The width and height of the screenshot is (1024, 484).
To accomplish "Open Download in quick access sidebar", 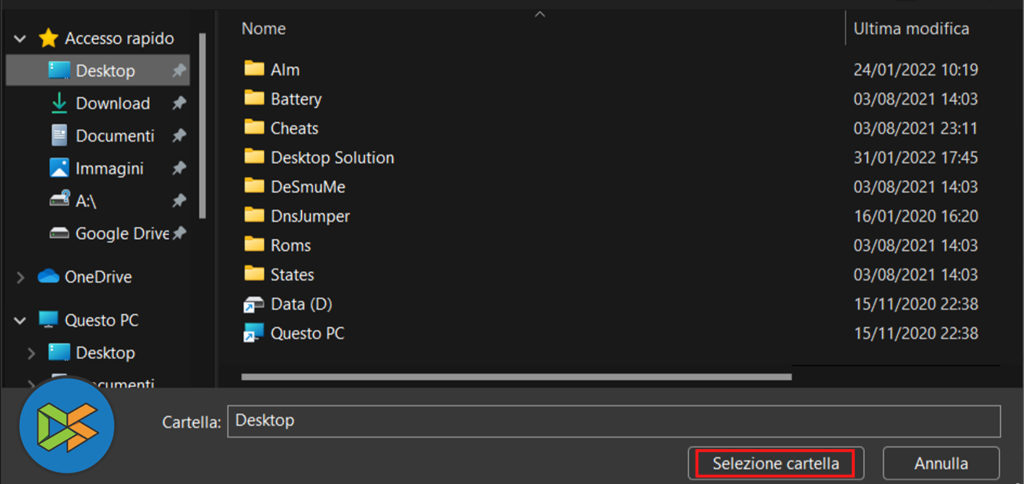I will coord(112,103).
